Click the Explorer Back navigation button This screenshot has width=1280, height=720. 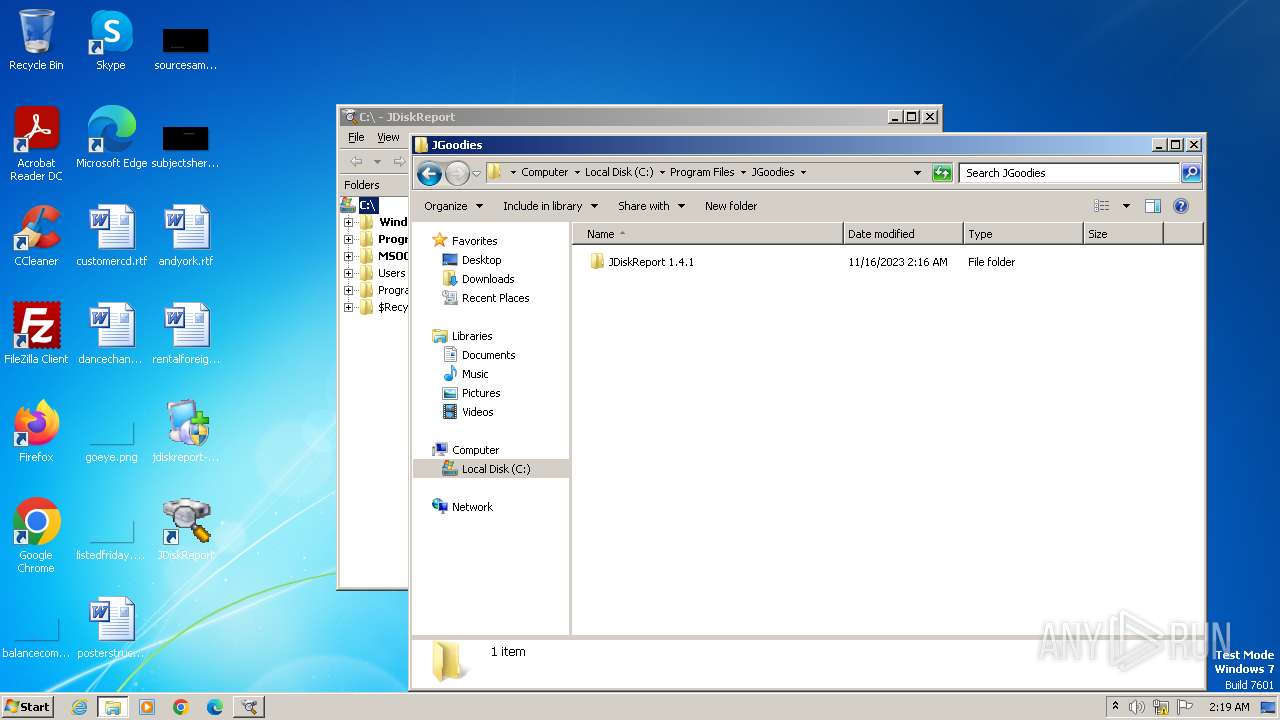point(429,173)
